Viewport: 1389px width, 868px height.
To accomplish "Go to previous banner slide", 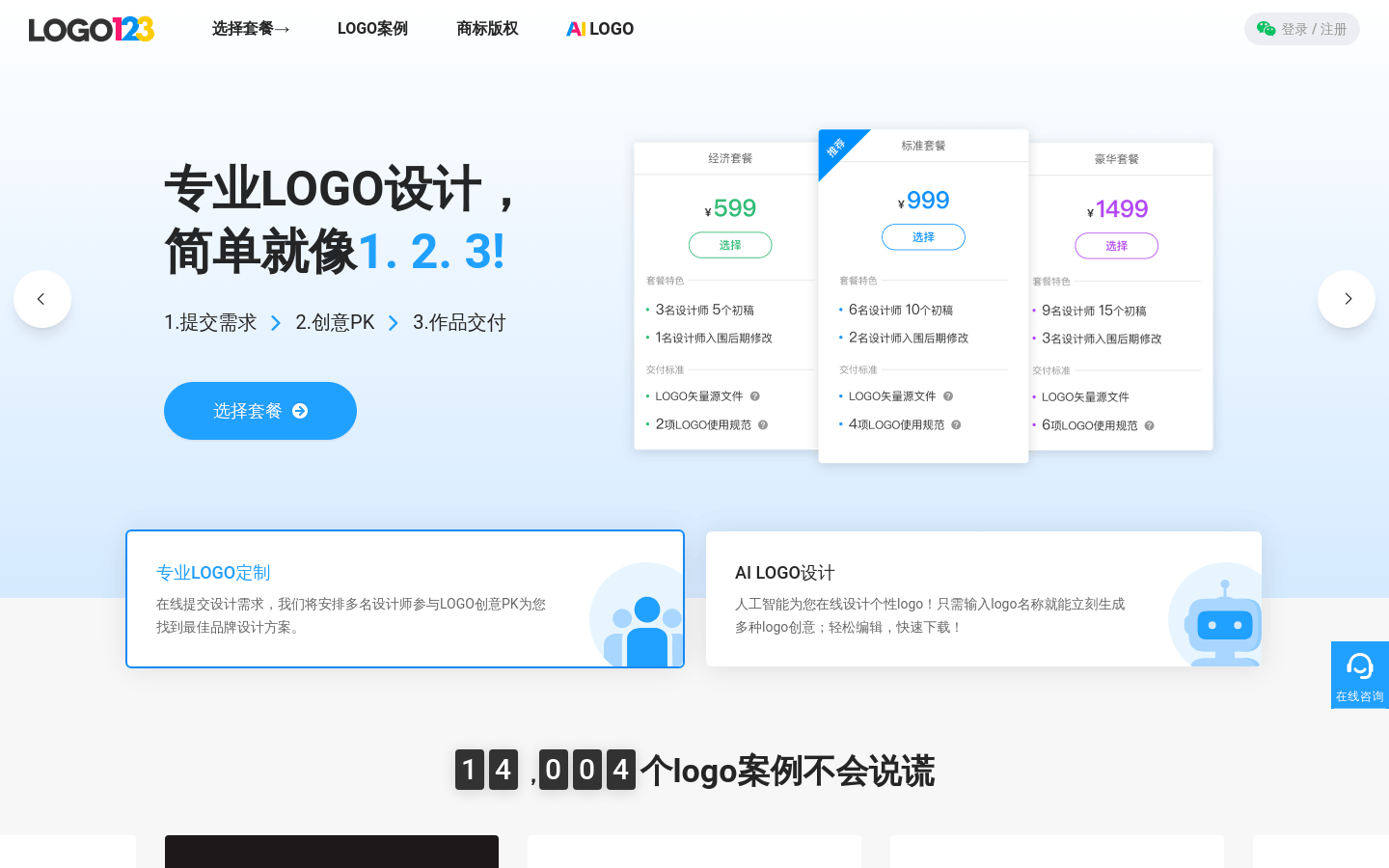I will pos(42,299).
